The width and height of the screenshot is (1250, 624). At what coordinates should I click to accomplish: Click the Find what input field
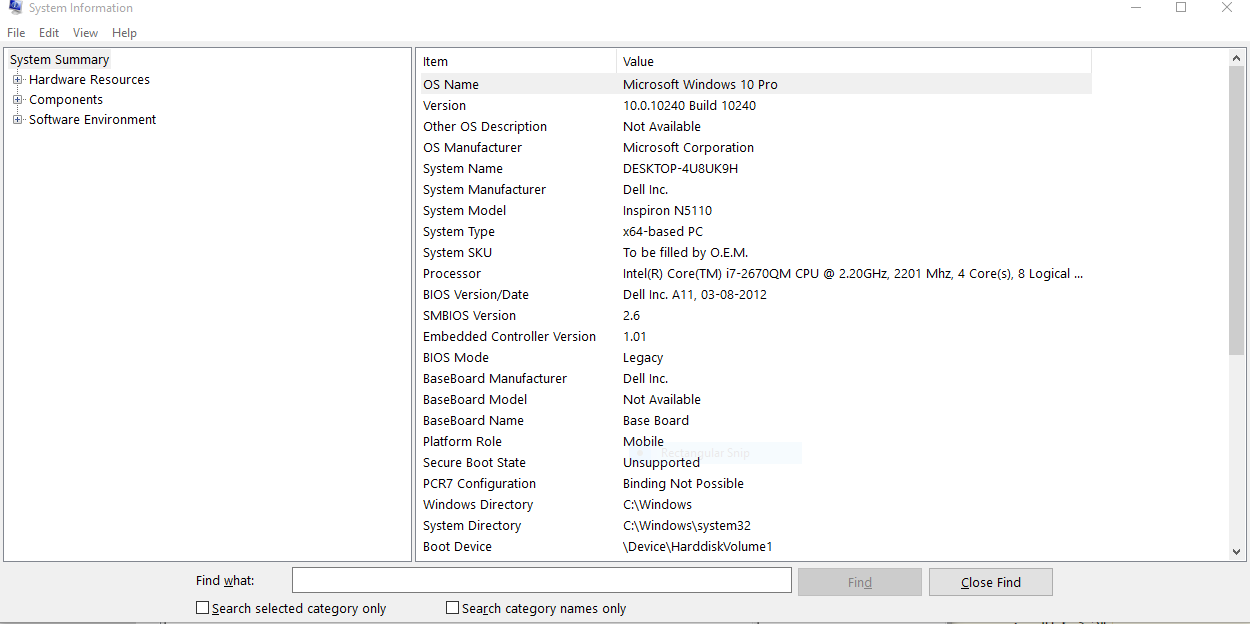[x=542, y=581]
